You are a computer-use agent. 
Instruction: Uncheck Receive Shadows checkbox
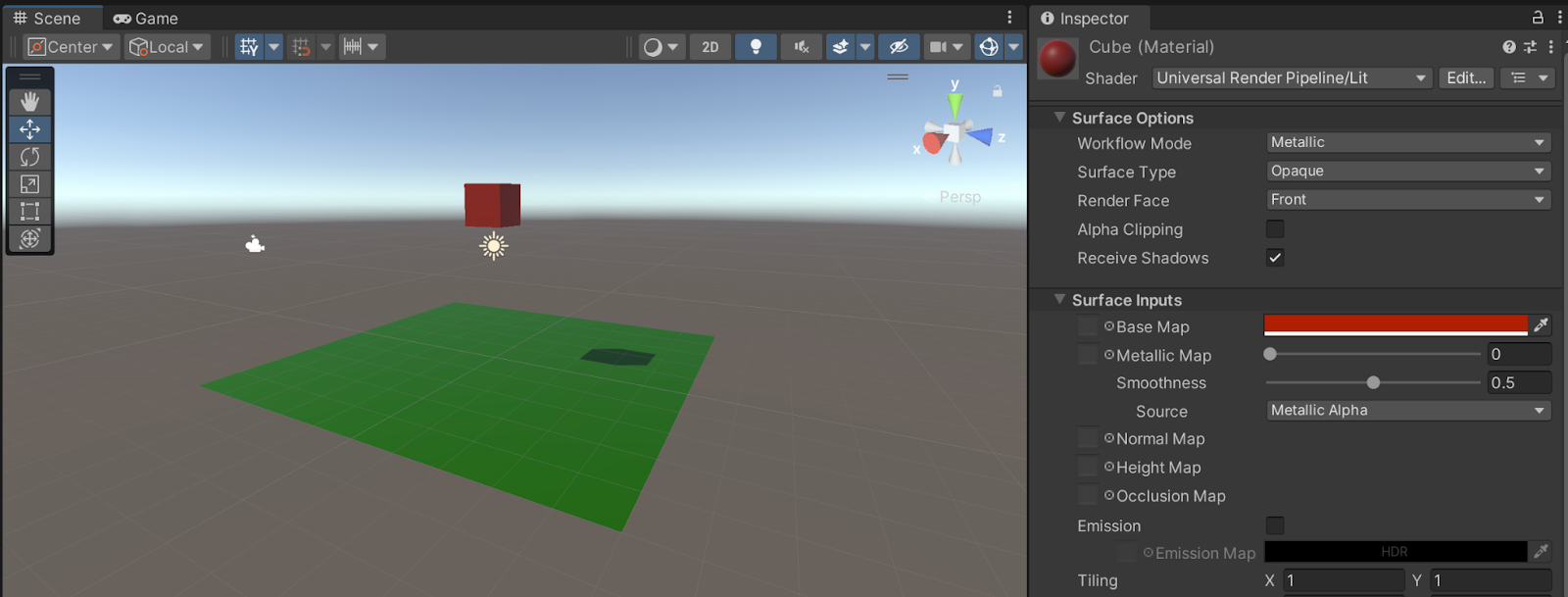tap(1275, 258)
